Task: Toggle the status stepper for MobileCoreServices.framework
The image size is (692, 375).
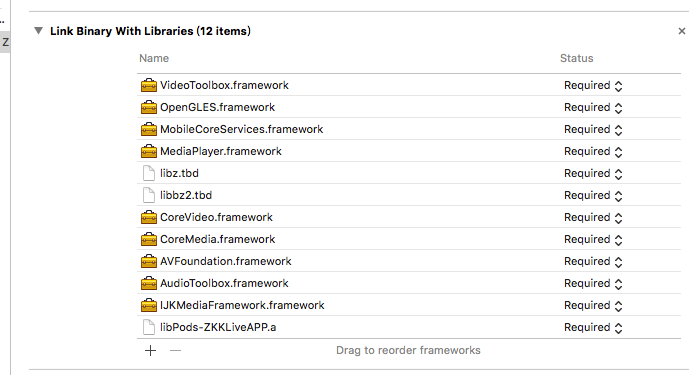Action: [x=618, y=130]
